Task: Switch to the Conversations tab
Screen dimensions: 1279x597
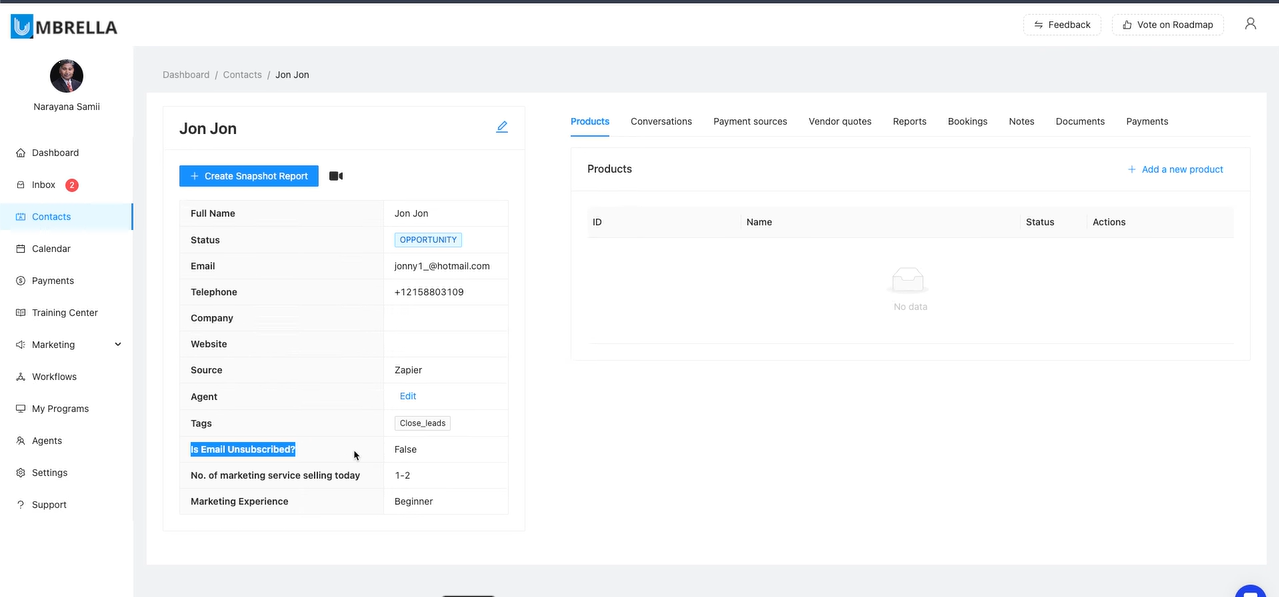Action: point(661,121)
